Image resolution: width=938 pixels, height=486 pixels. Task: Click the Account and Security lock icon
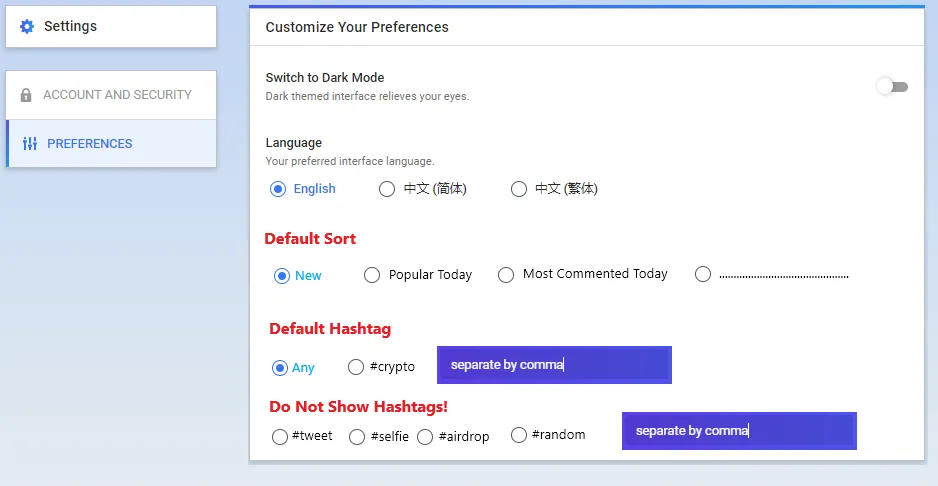[x=26, y=95]
